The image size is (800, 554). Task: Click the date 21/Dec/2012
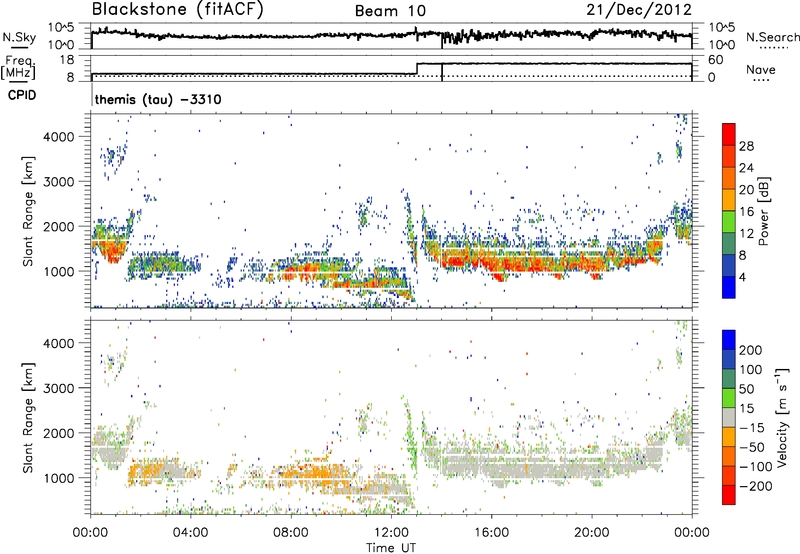coord(639,10)
